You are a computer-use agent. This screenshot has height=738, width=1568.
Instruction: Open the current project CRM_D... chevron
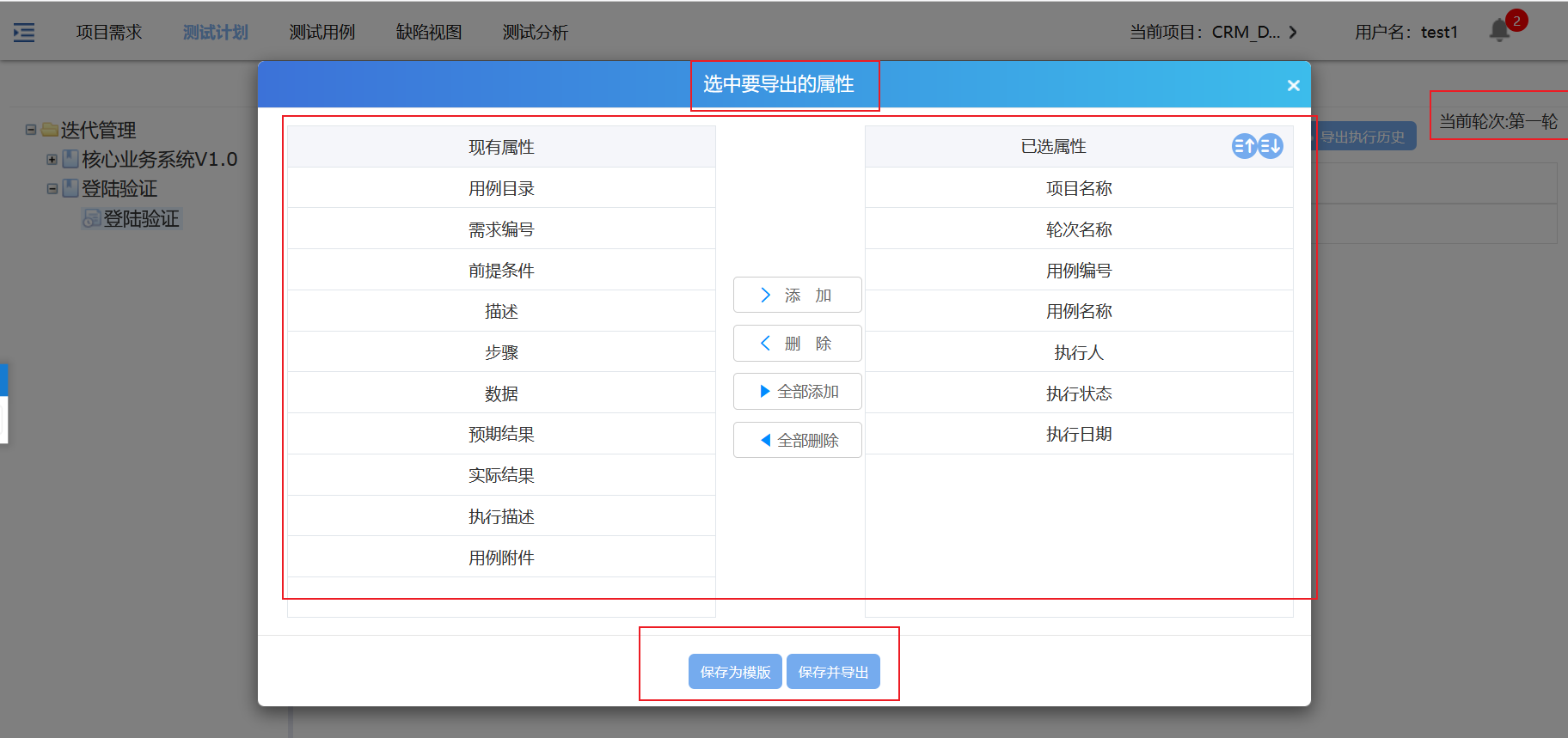point(1293,33)
